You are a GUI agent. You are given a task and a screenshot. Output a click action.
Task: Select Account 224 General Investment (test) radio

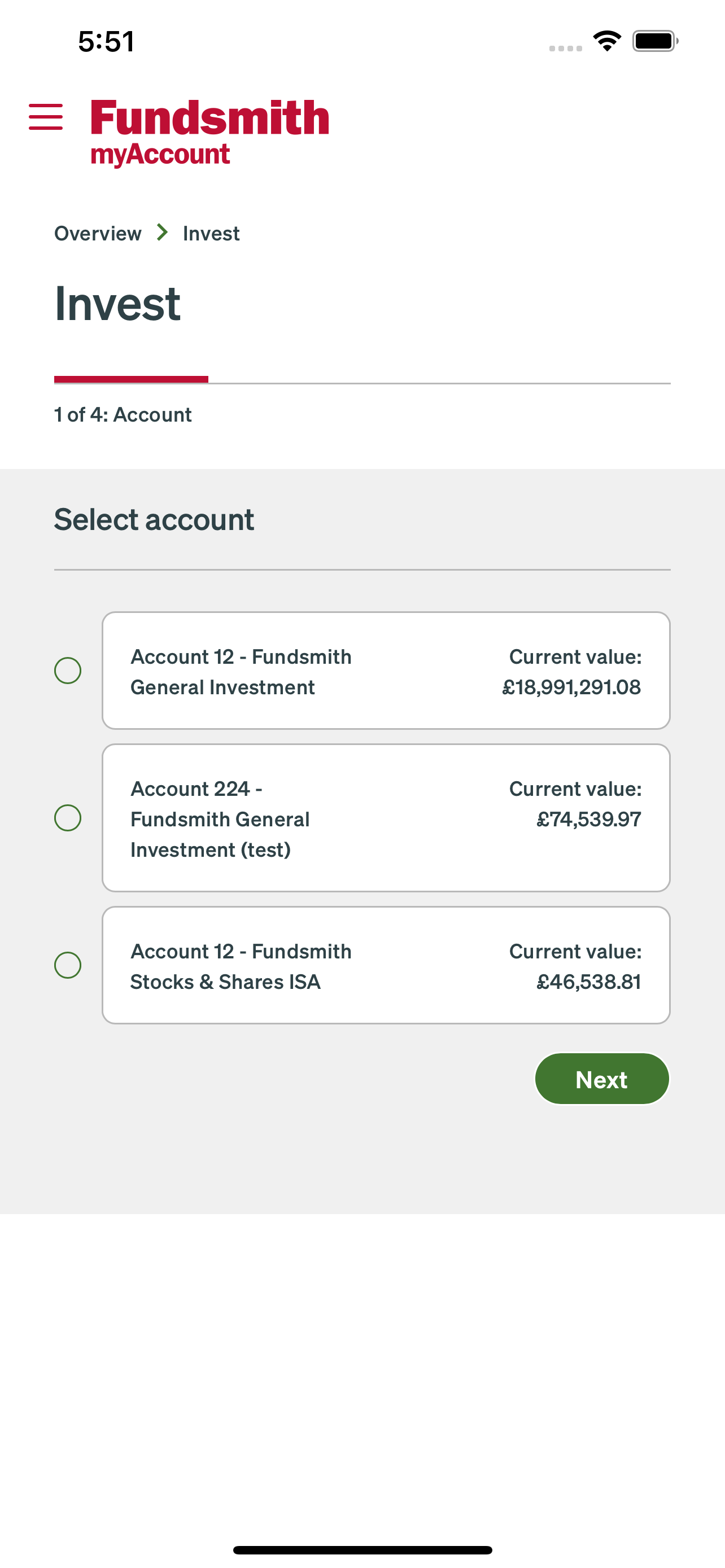[x=68, y=818]
